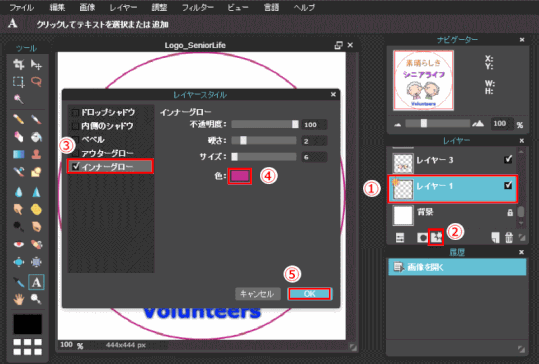Image resolution: width=539 pixels, height=364 pixels.
Task: Select the Clone Stamp tool
Action: [36, 154]
